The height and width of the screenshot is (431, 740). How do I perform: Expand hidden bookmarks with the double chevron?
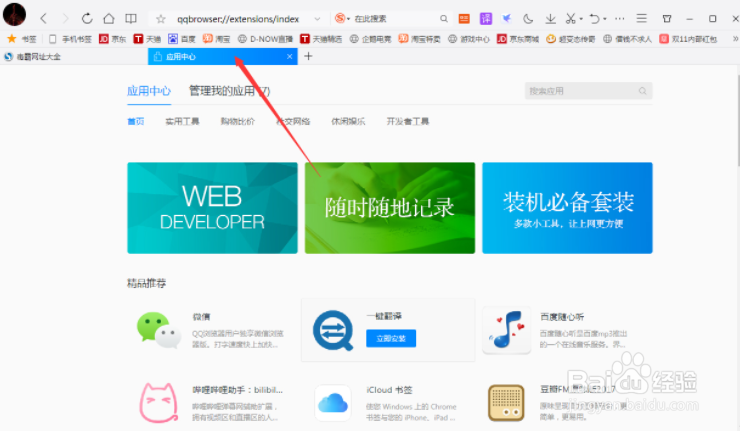735,39
